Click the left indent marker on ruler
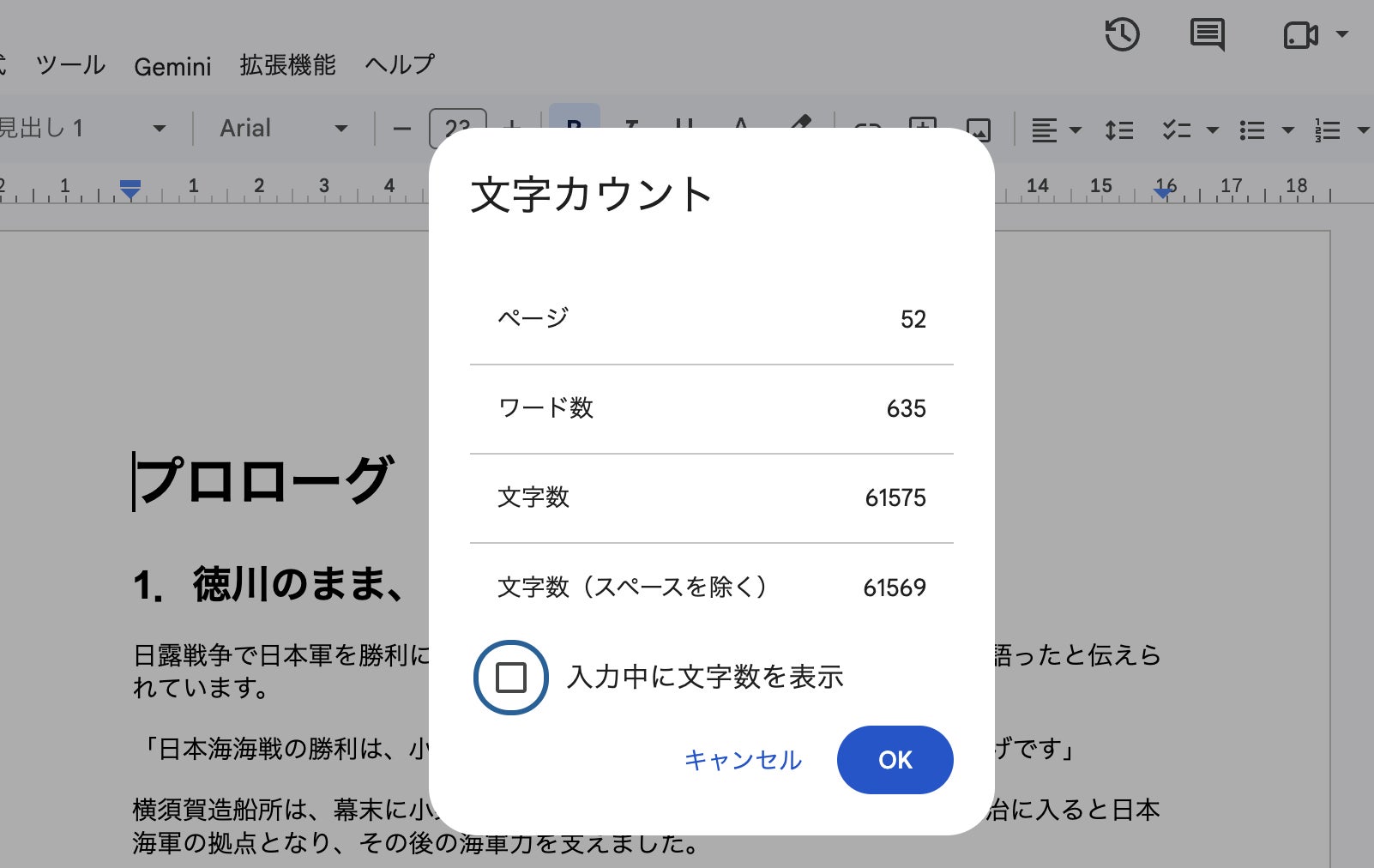Image resolution: width=1374 pixels, height=868 pixels. (x=130, y=190)
